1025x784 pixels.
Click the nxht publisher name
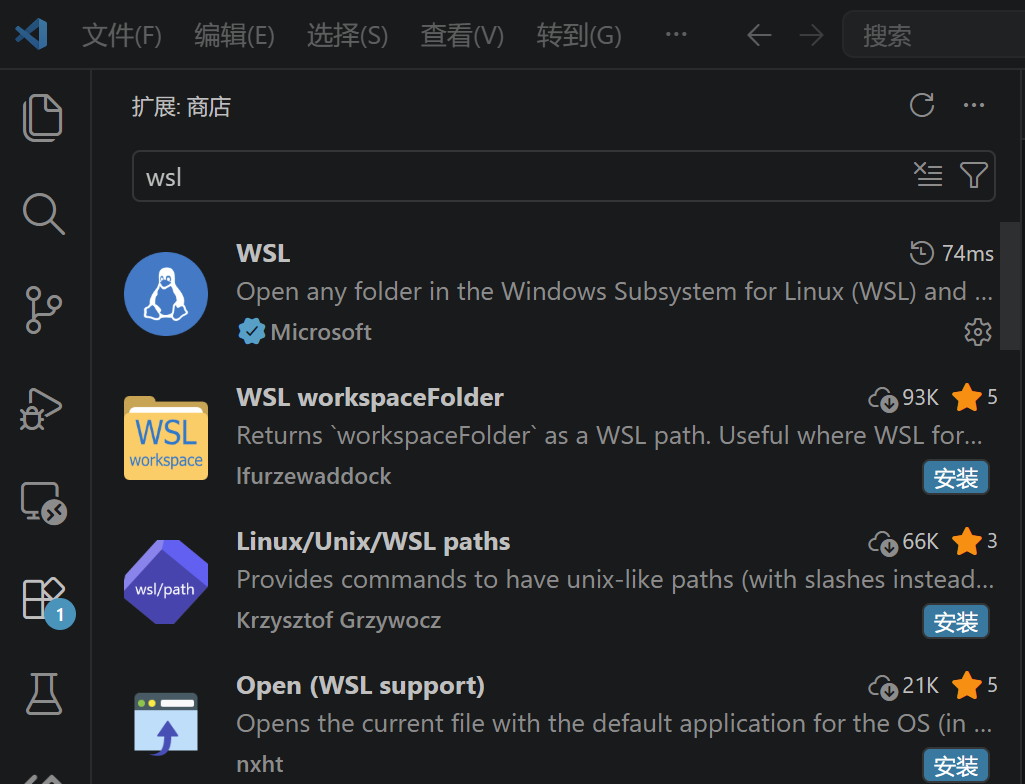click(x=260, y=764)
